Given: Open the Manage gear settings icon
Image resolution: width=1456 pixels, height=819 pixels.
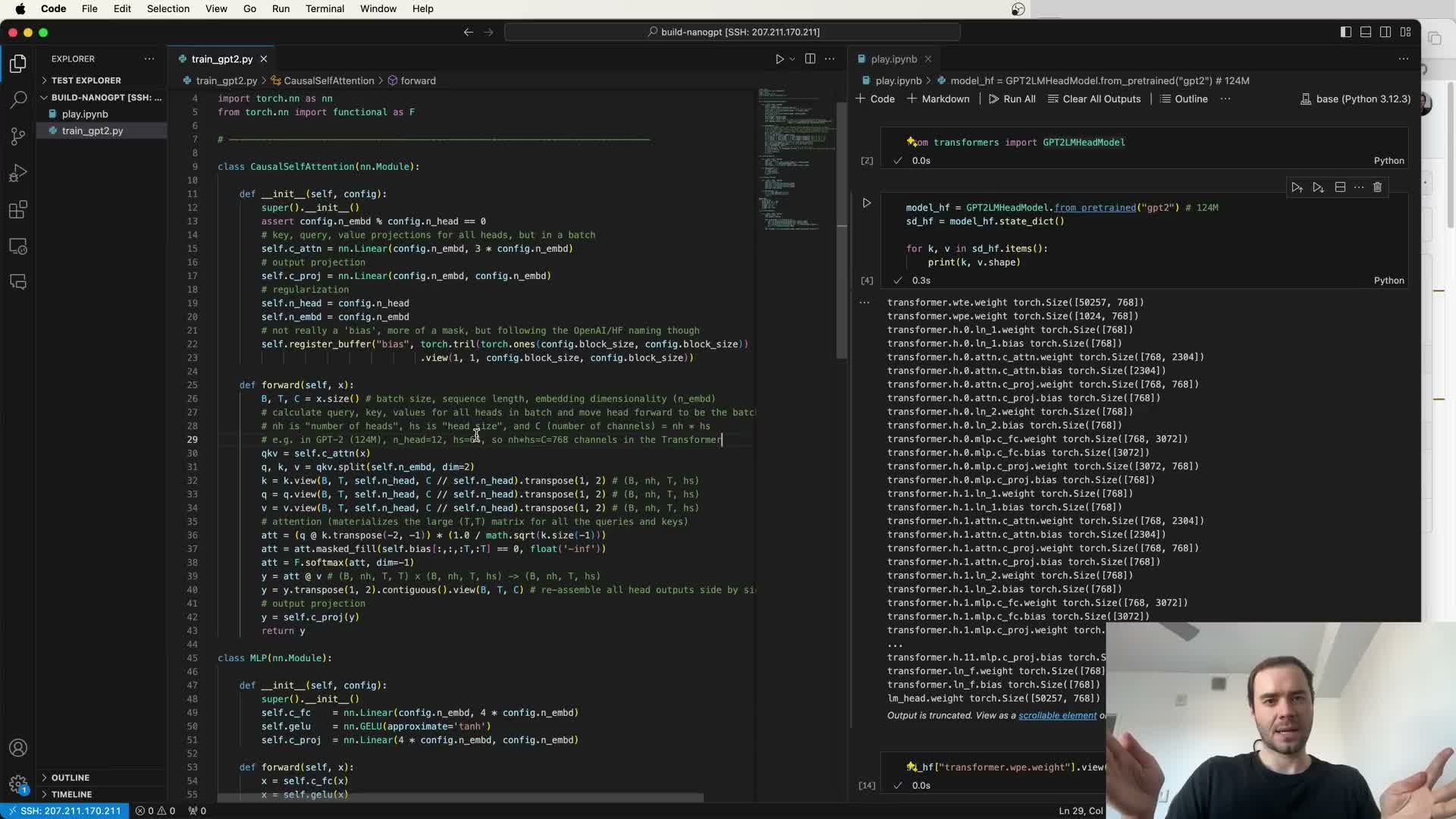Looking at the screenshot, I should 18,783.
